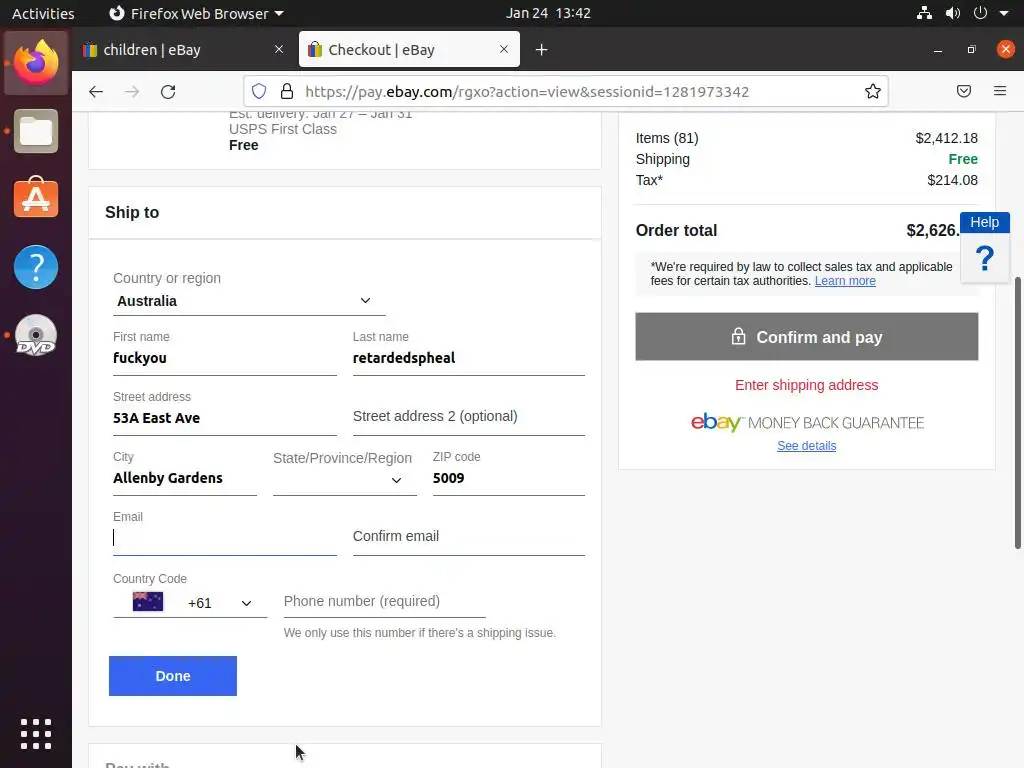
Task: Open the Files app in the dock
Action: point(36,132)
